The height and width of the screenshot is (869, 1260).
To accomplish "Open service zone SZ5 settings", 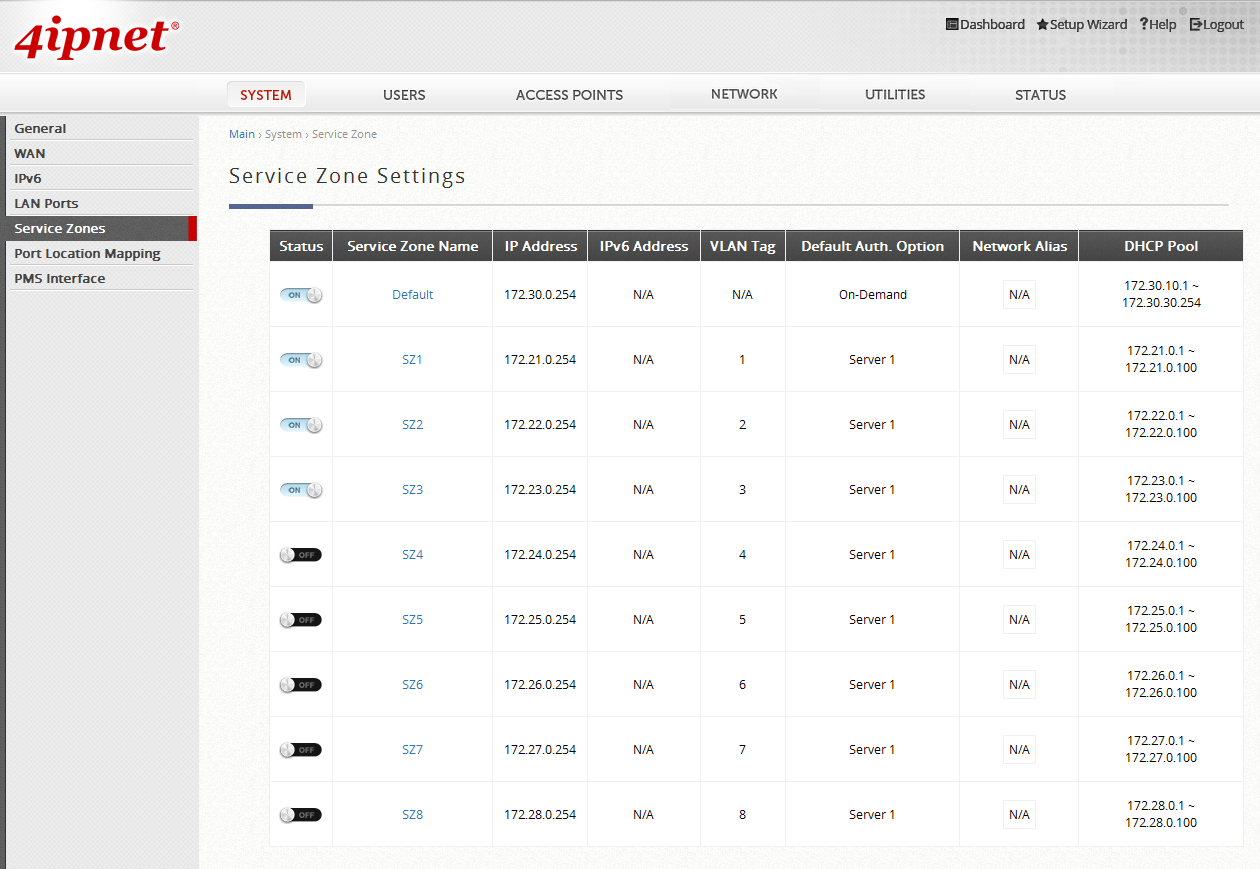I will pyautogui.click(x=412, y=619).
